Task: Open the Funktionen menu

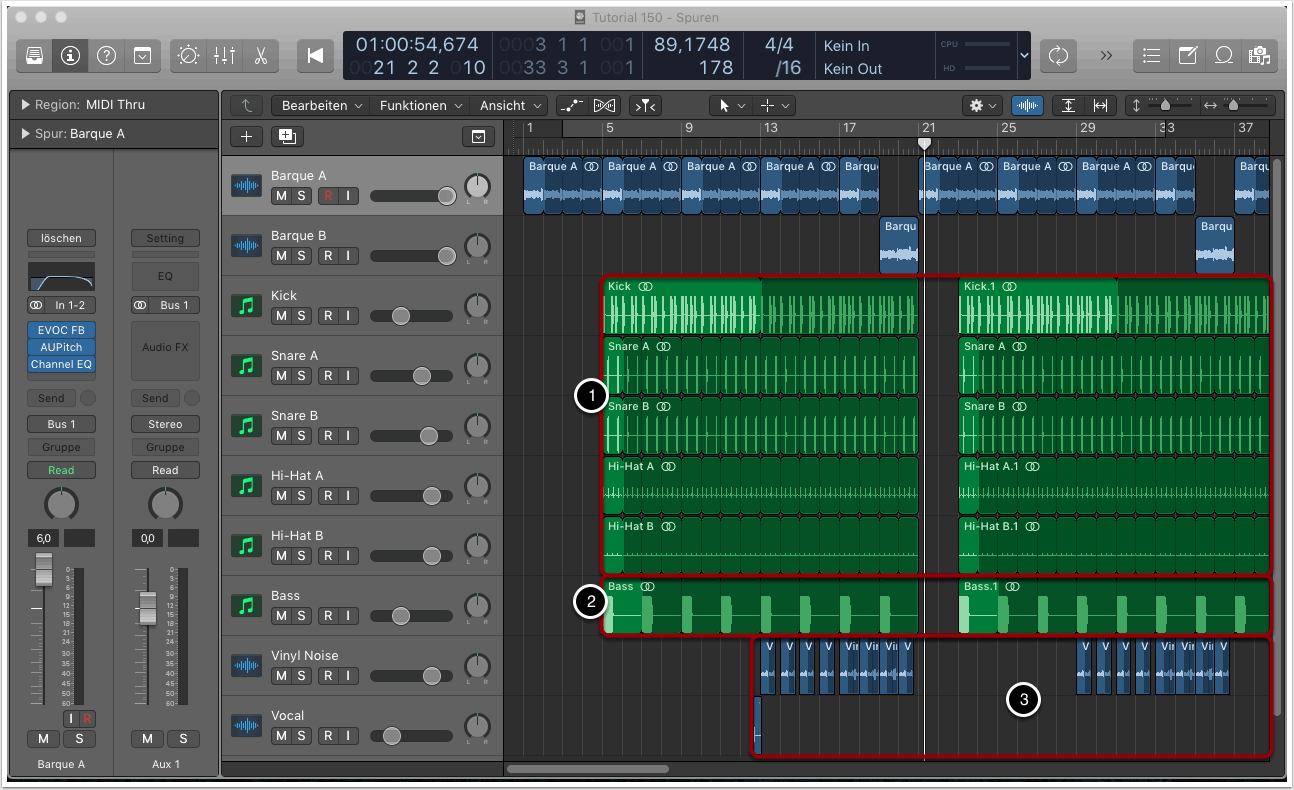Action: pyautogui.click(x=419, y=105)
